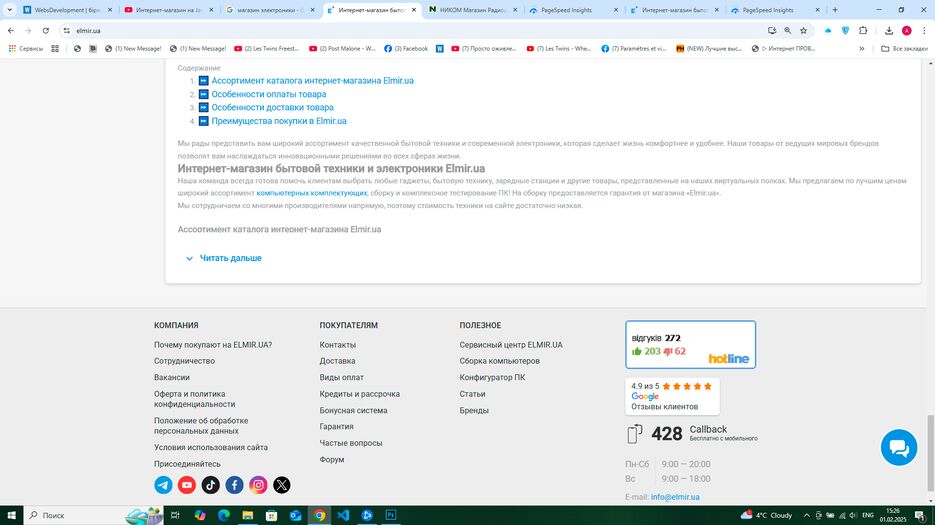The image size is (935, 525).
Task: Open the TikTok social icon in footer
Action: 210,485
